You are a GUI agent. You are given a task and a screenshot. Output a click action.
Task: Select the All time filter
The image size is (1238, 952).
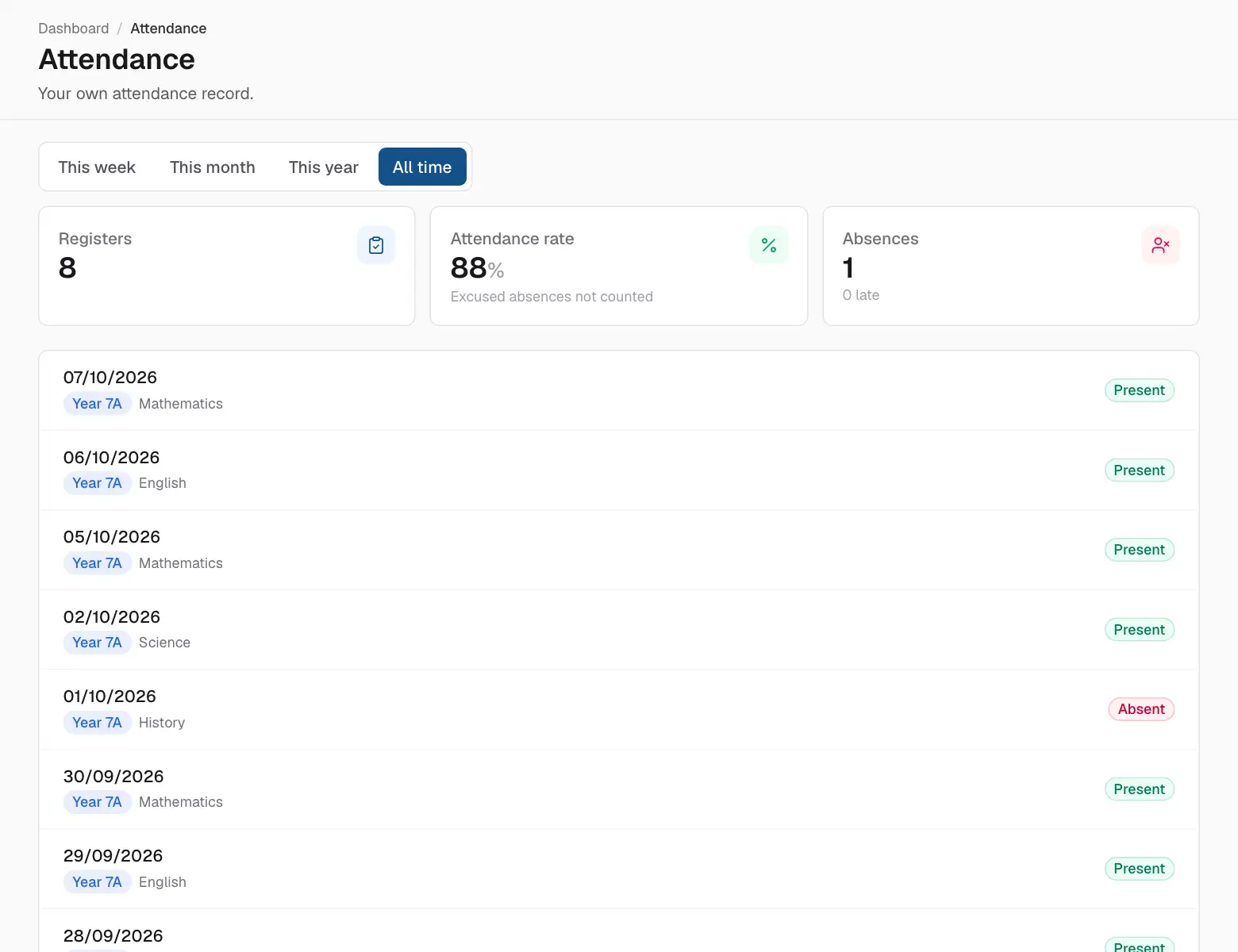click(422, 167)
